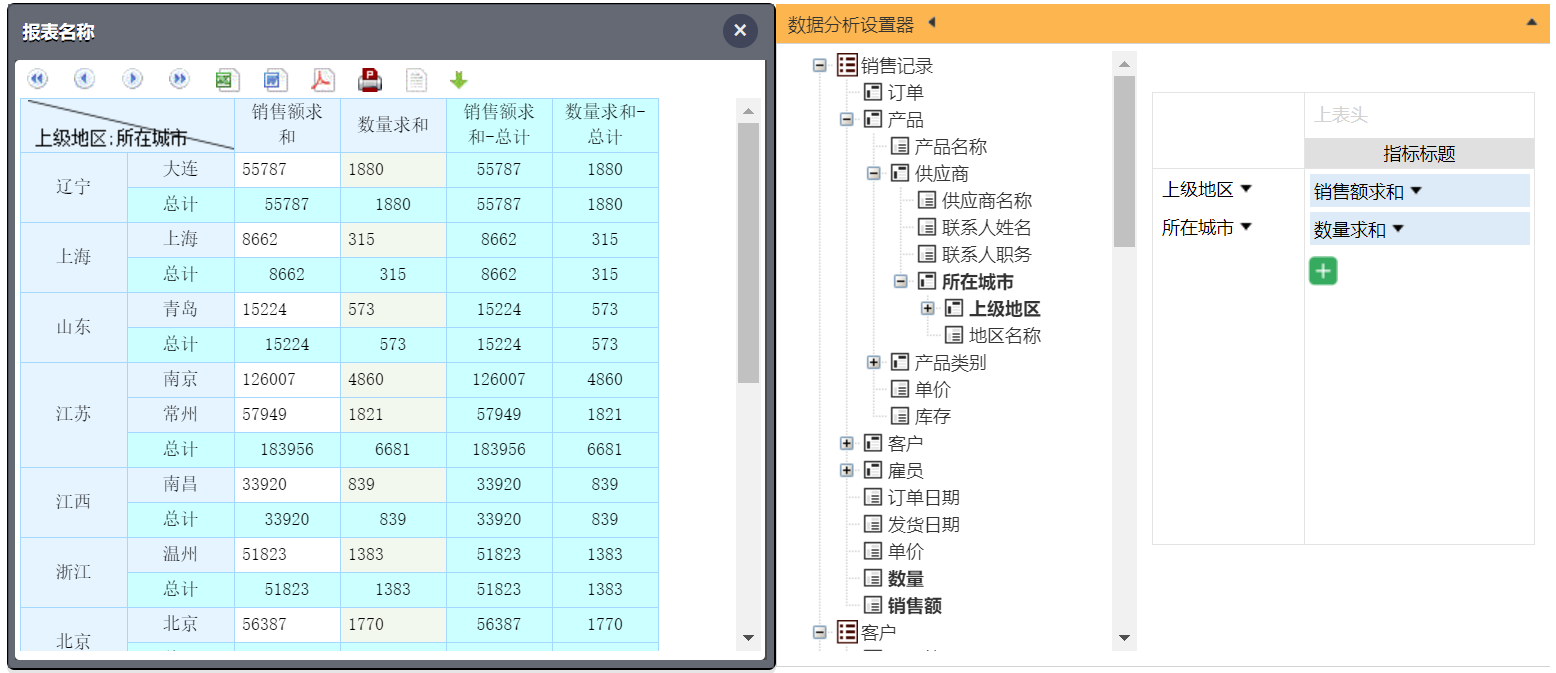Open the 数量求和 indicator dropdown
Screen dimensions: 1556x673
tap(1398, 229)
